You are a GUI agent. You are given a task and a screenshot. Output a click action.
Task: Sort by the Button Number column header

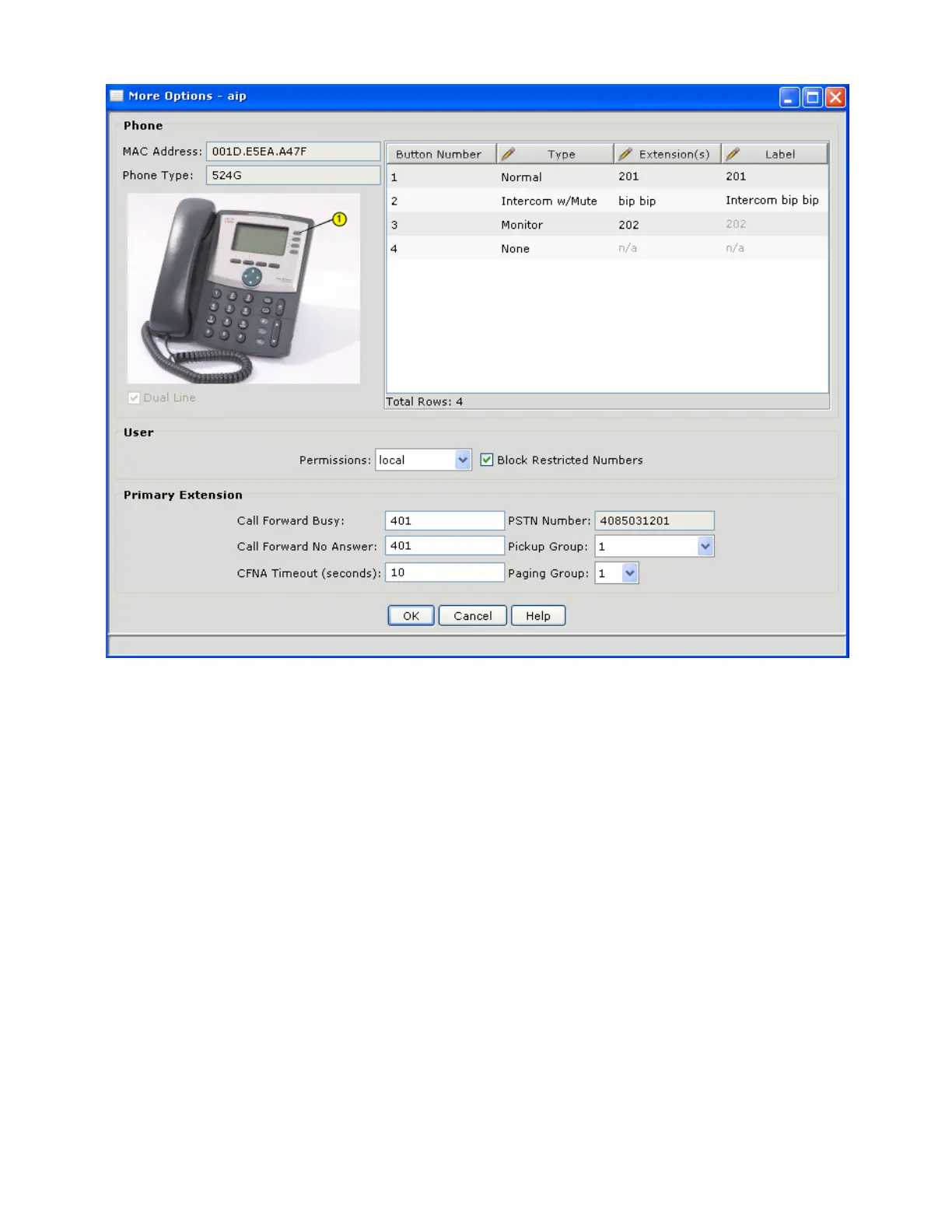tap(442, 154)
